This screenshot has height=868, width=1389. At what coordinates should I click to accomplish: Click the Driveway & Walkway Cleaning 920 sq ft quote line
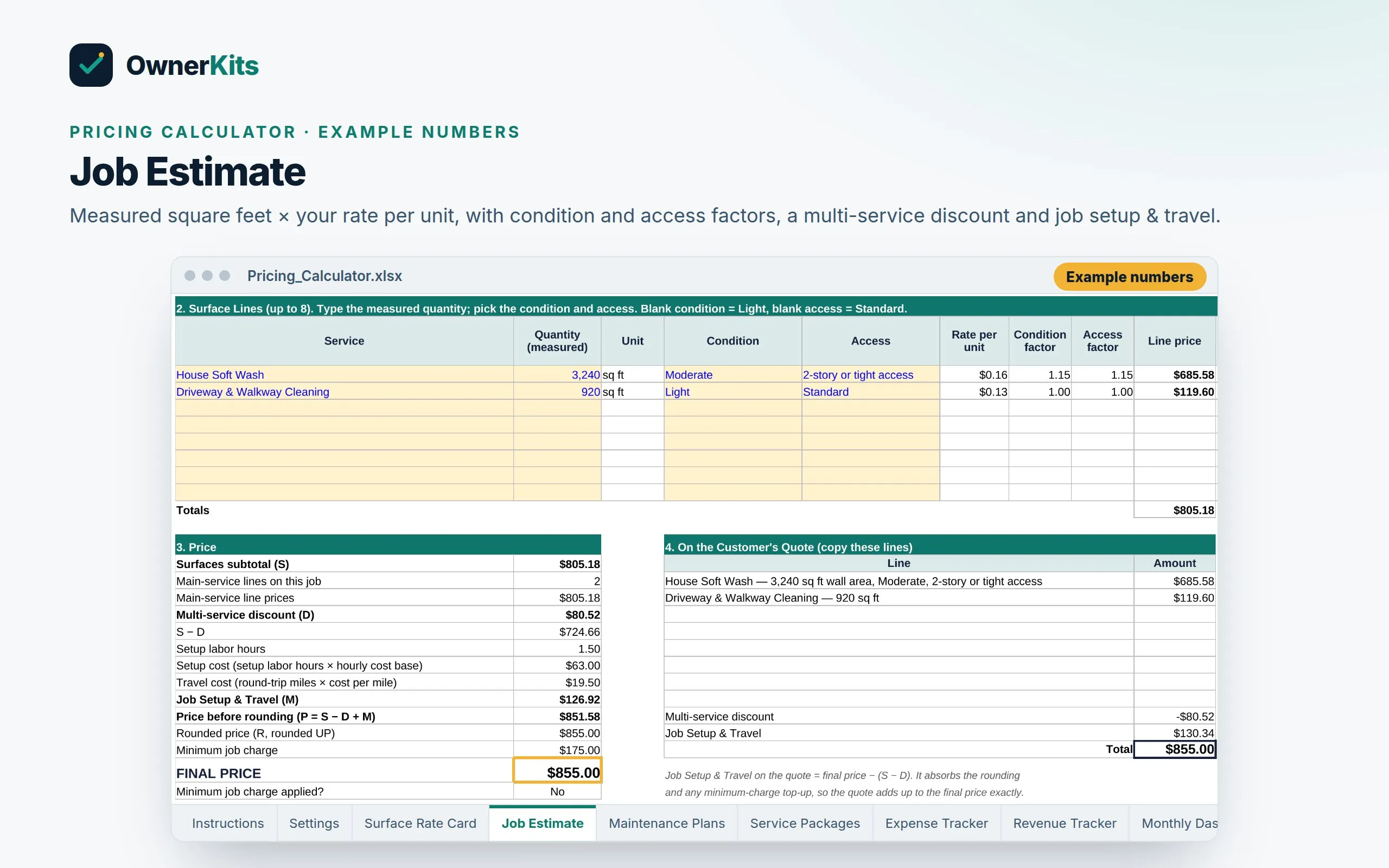click(772, 598)
